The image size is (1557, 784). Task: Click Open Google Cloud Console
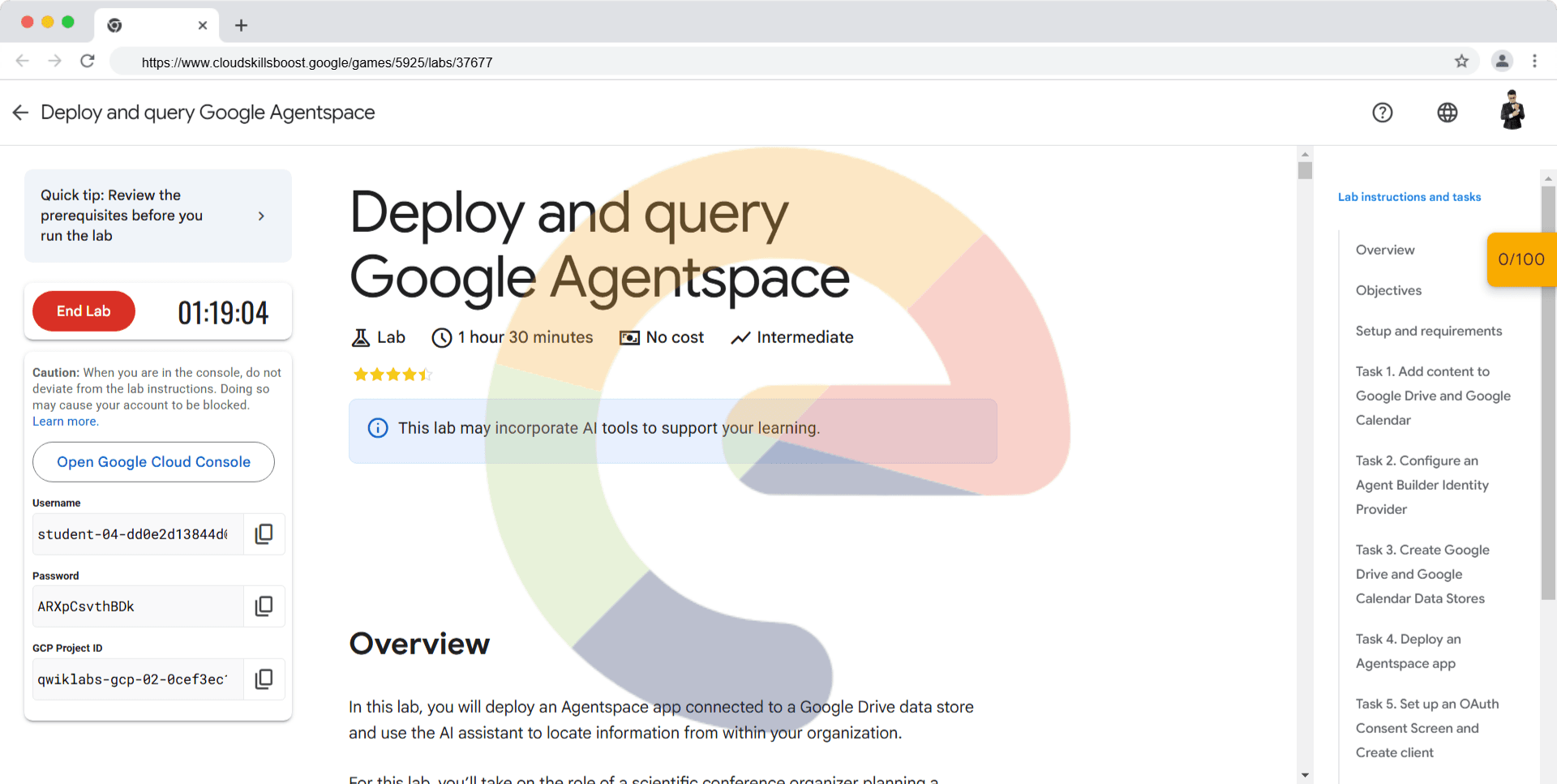(x=153, y=462)
